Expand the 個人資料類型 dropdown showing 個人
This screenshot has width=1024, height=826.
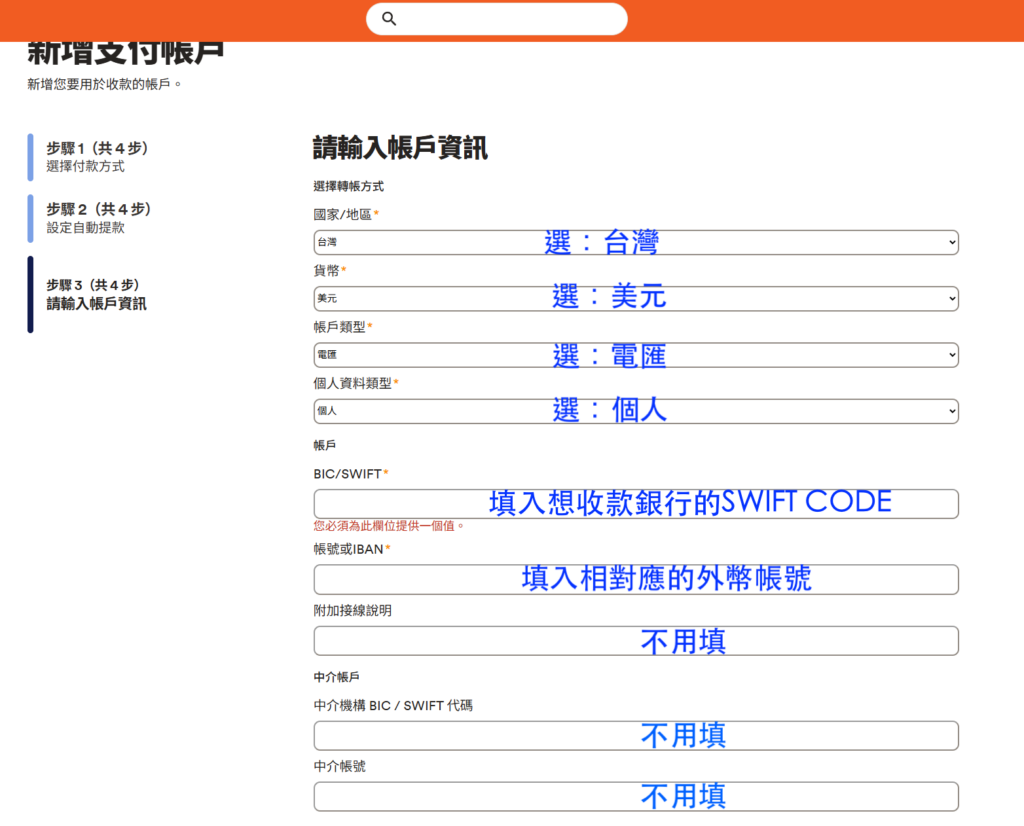point(635,410)
